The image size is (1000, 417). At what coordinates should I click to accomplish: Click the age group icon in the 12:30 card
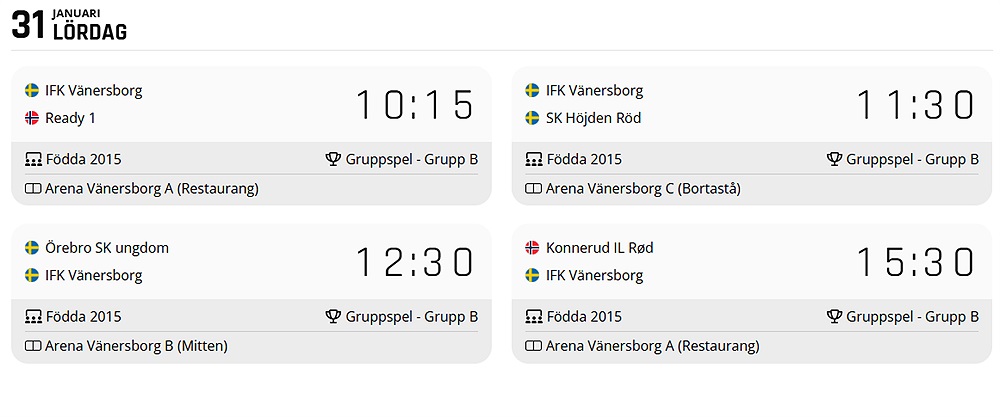(x=33, y=317)
